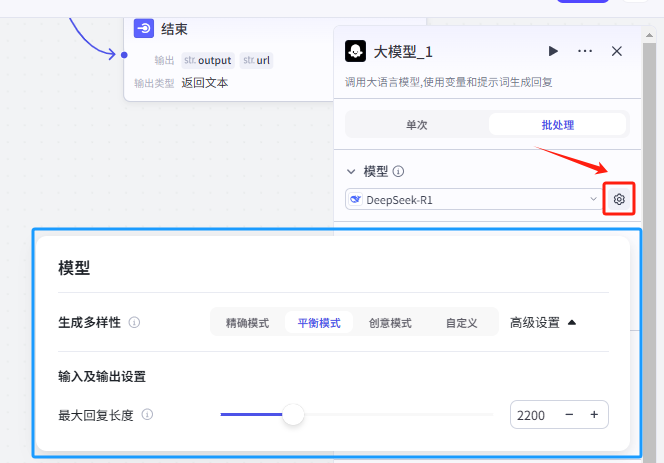The height and width of the screenshot is (463, 664).
Task: Click the 最大回复长度 slider handle
Action: point(293,415)
